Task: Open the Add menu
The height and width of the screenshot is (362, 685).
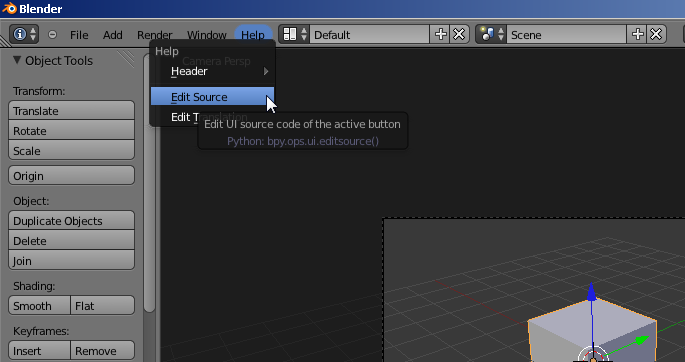Action: [113, 35]
